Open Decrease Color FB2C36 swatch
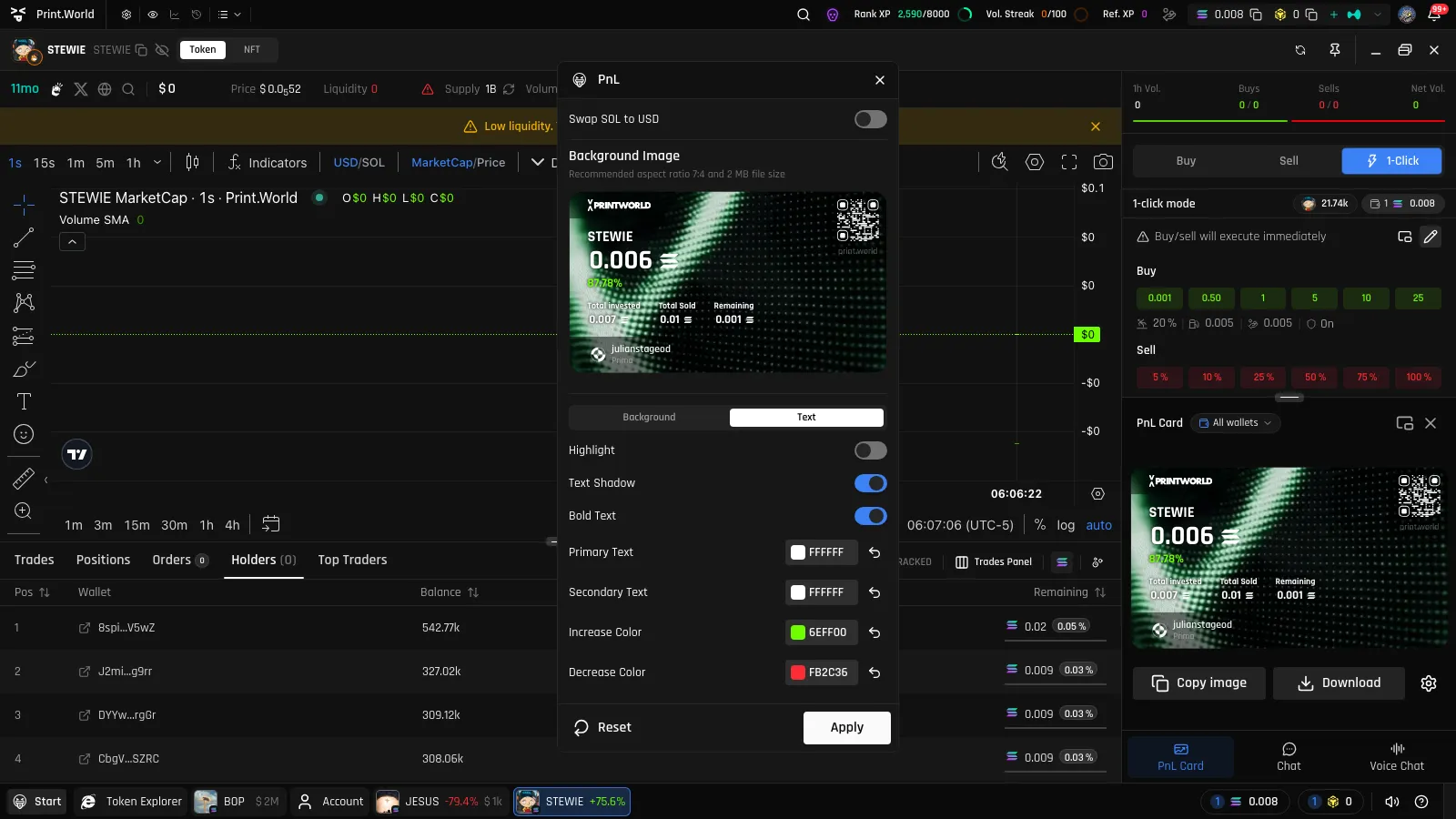The image size is (1456, 819). [x=821, y=672]
